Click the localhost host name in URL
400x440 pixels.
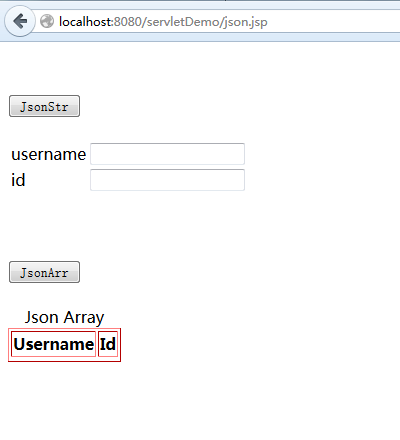[x=85, y=22]
